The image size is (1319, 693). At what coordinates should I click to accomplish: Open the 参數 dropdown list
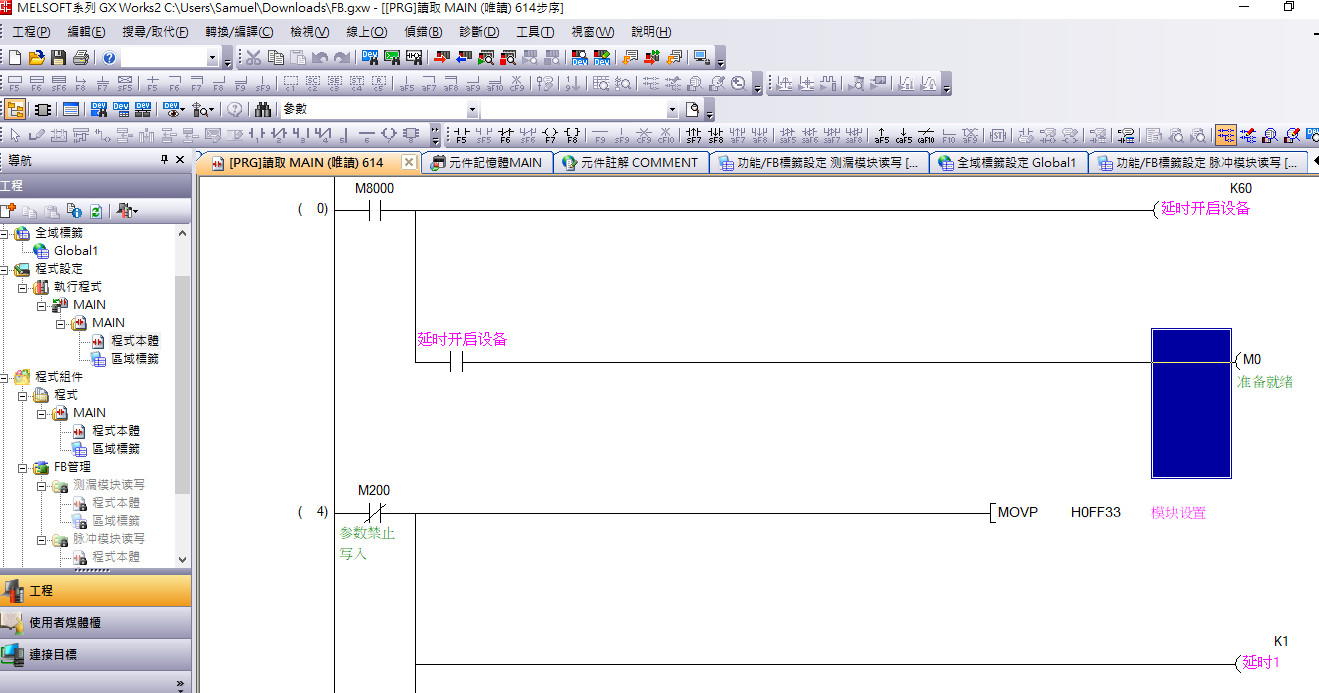[x=472, y=109]
